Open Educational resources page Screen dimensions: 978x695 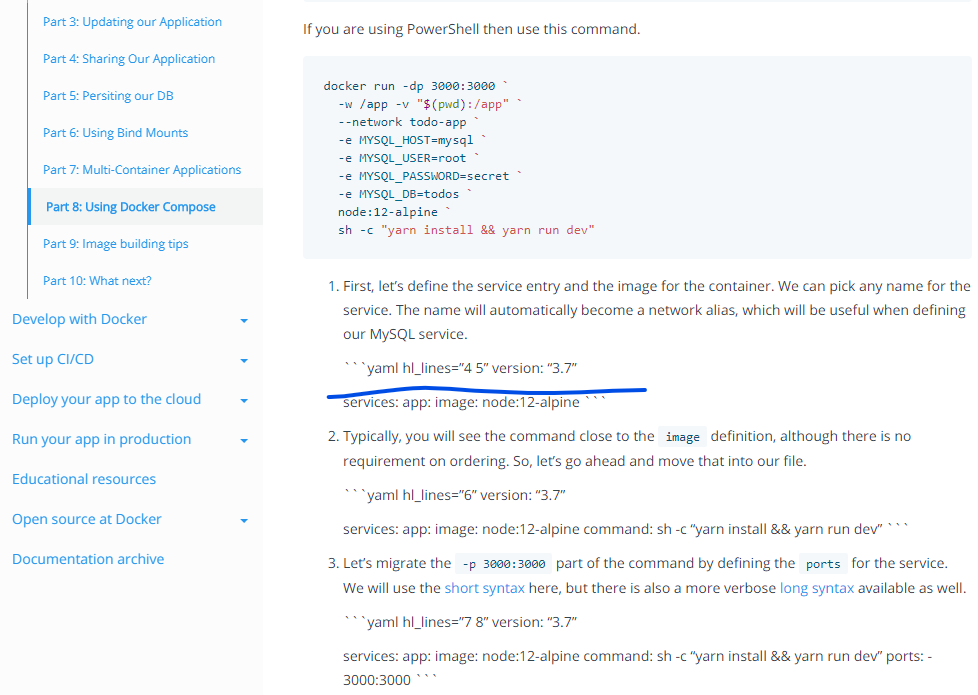tap(84, 479)
